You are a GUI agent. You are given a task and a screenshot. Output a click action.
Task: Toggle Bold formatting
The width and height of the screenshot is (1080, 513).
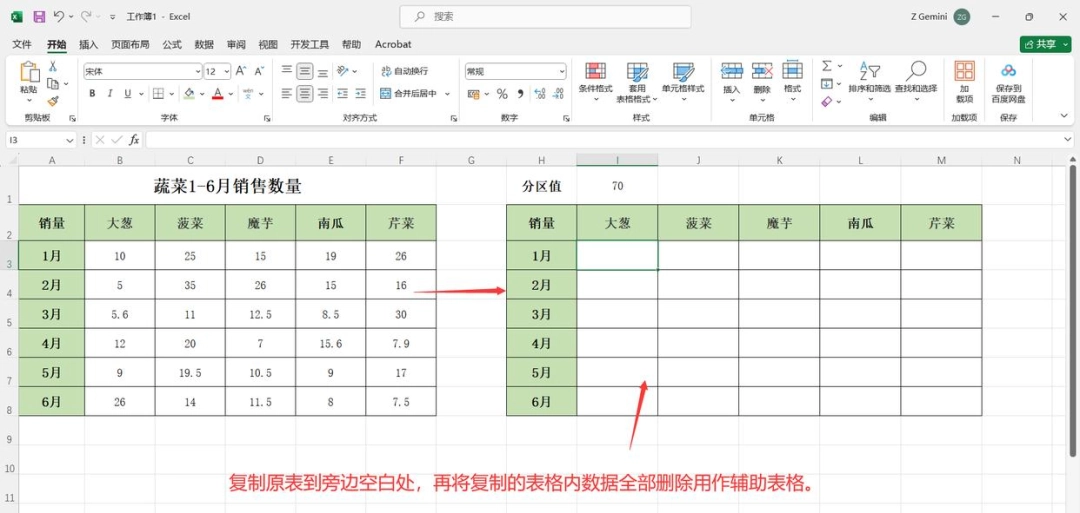coord(92,94)
